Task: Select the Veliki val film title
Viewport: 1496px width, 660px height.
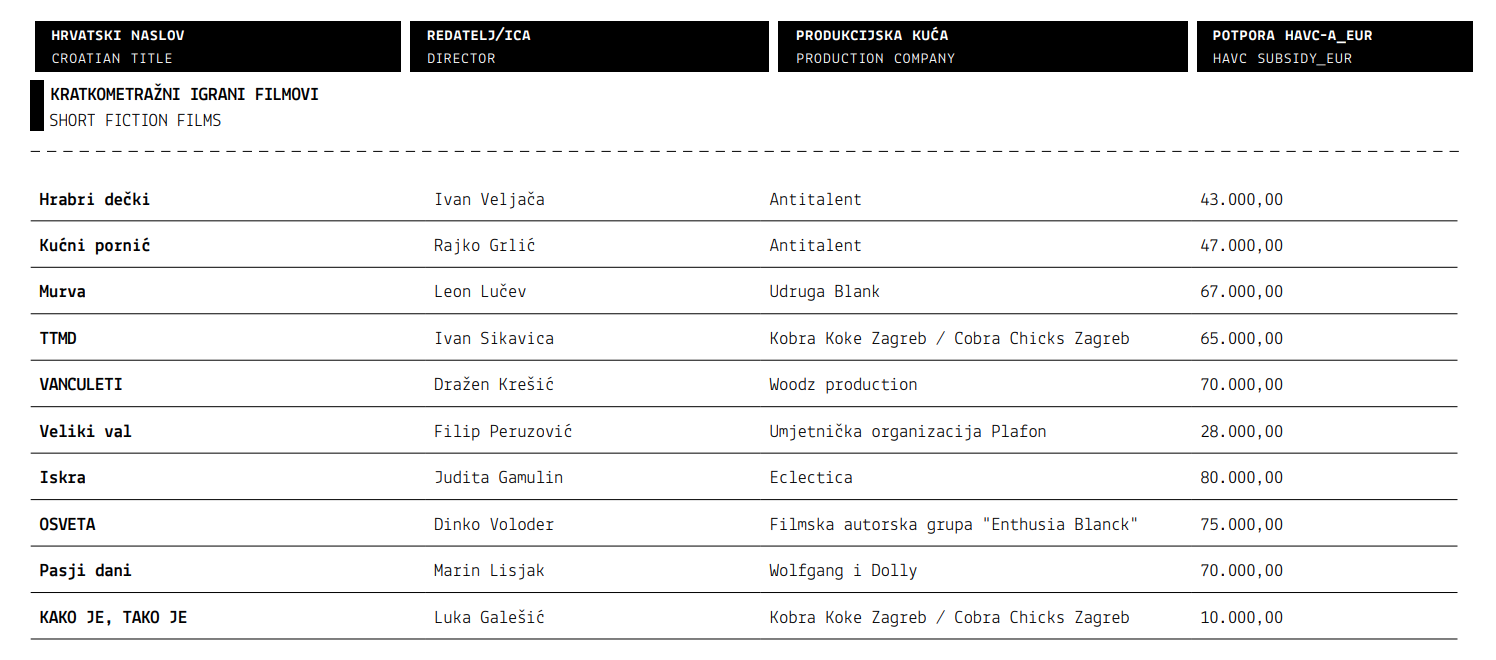Action: pyautogui.click(x=85, y=431)
